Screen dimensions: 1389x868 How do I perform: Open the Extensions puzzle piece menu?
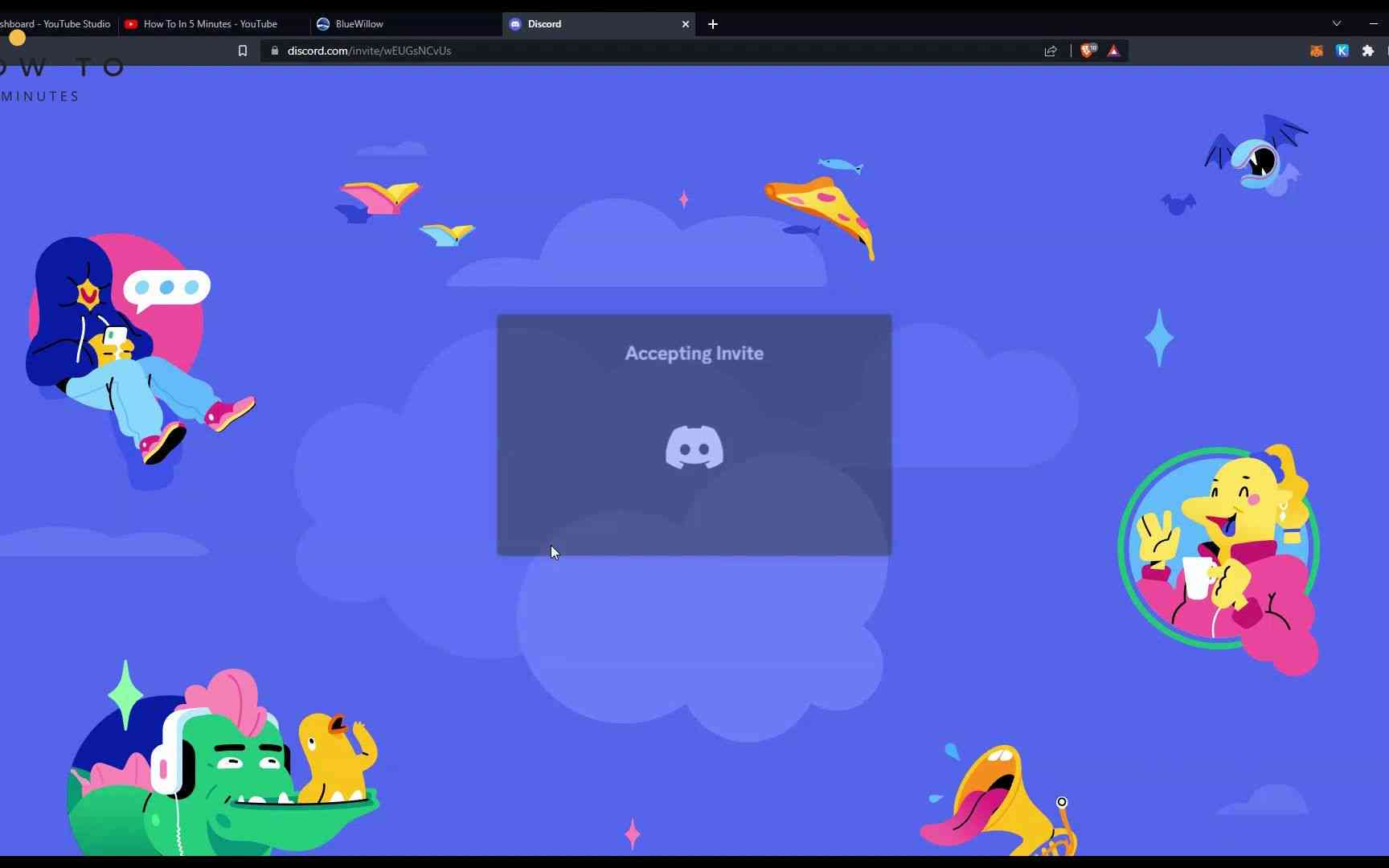click(1368, 51)
